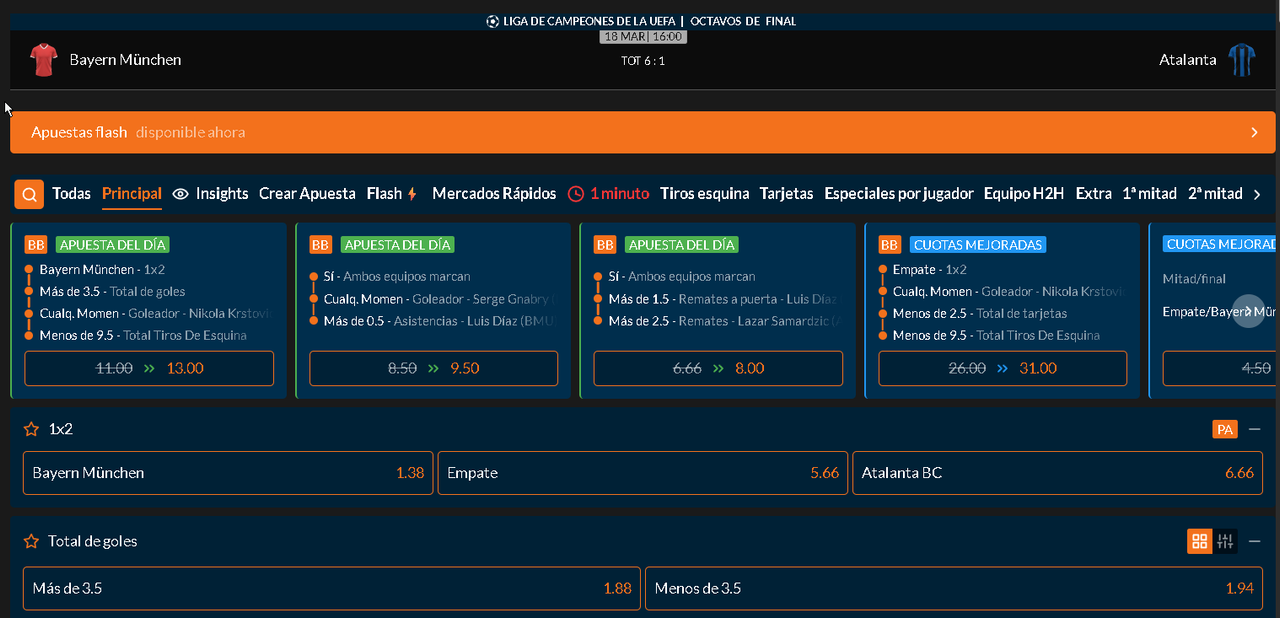Open the Crear Apuesta tab

pos(307,194)
